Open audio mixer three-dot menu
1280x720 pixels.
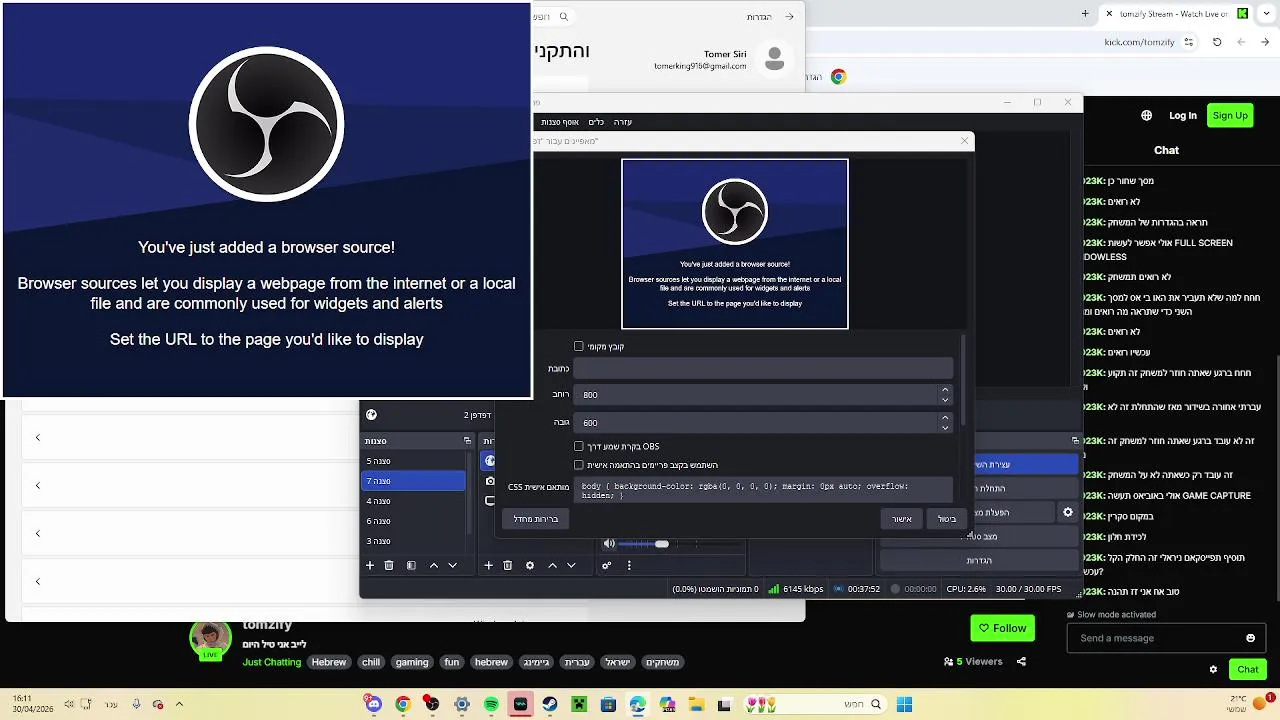click(x=629, y=565)
